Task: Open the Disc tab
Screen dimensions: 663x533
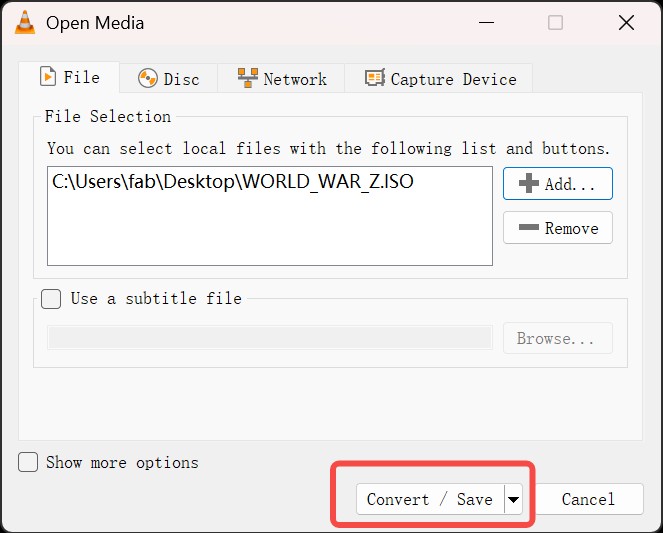Action: (x=169, y=79)
